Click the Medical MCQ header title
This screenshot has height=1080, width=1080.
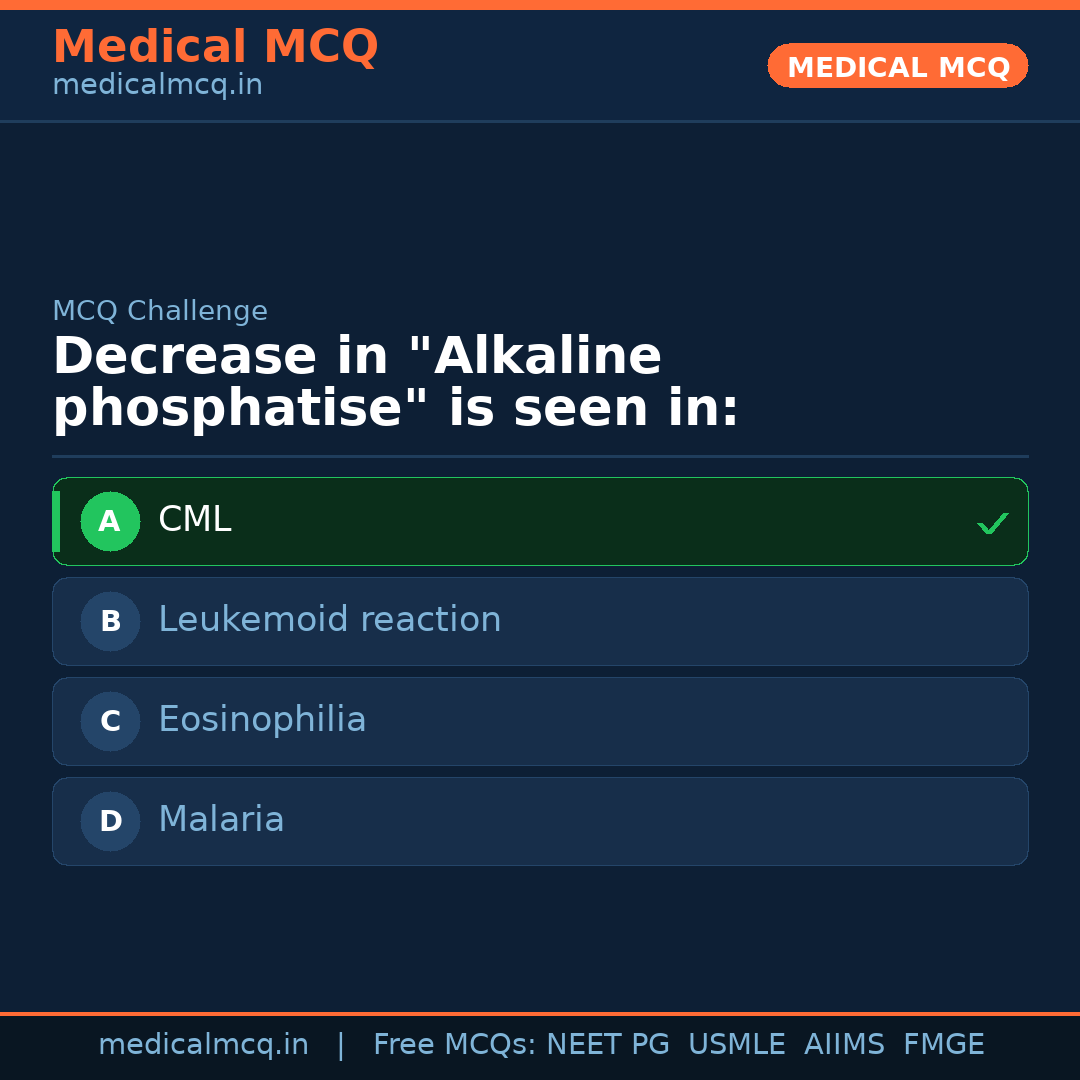(215, 47)
